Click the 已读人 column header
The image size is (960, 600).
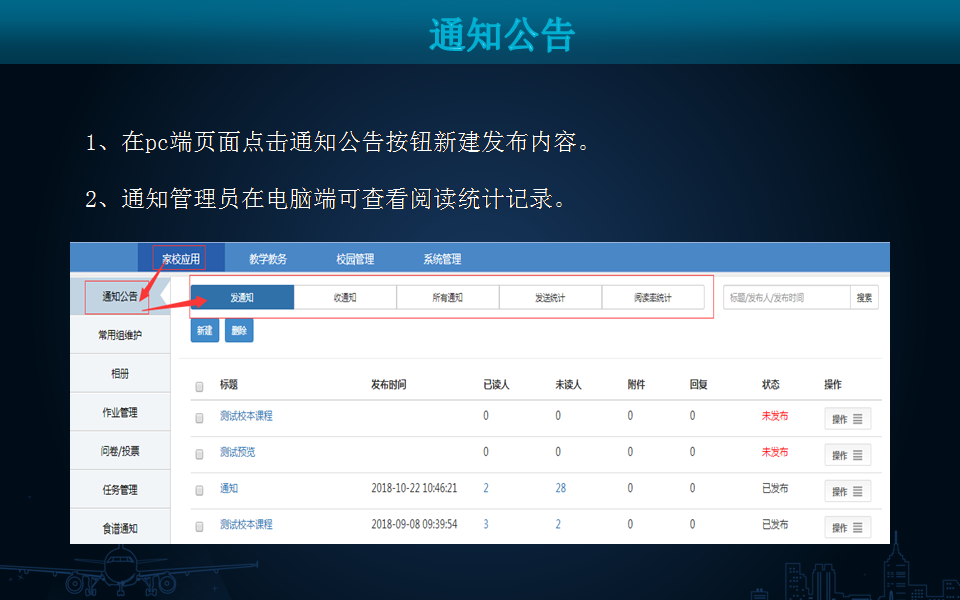497,384
